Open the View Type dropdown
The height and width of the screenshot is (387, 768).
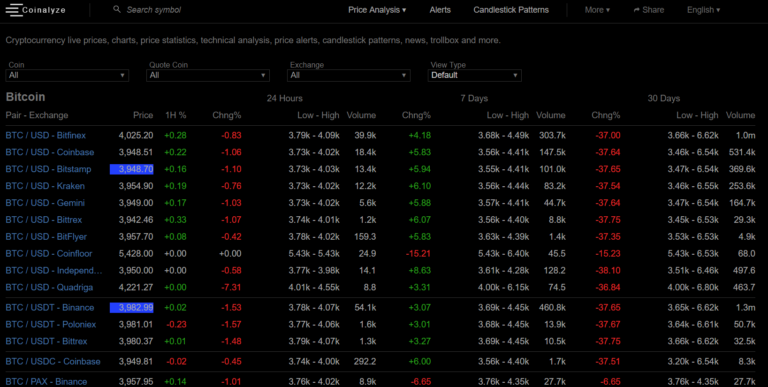coord(475,75)
